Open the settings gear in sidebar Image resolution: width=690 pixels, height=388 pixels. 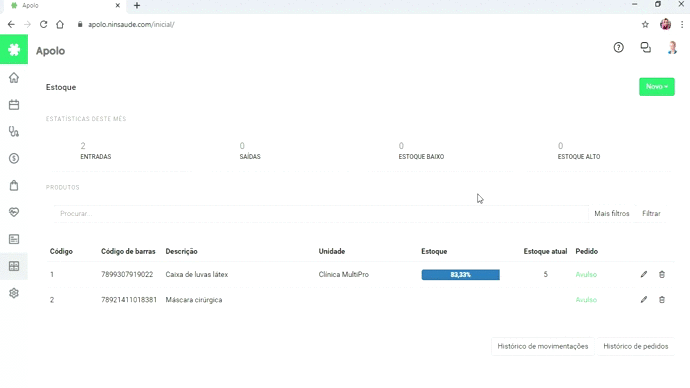pos(14,293)
